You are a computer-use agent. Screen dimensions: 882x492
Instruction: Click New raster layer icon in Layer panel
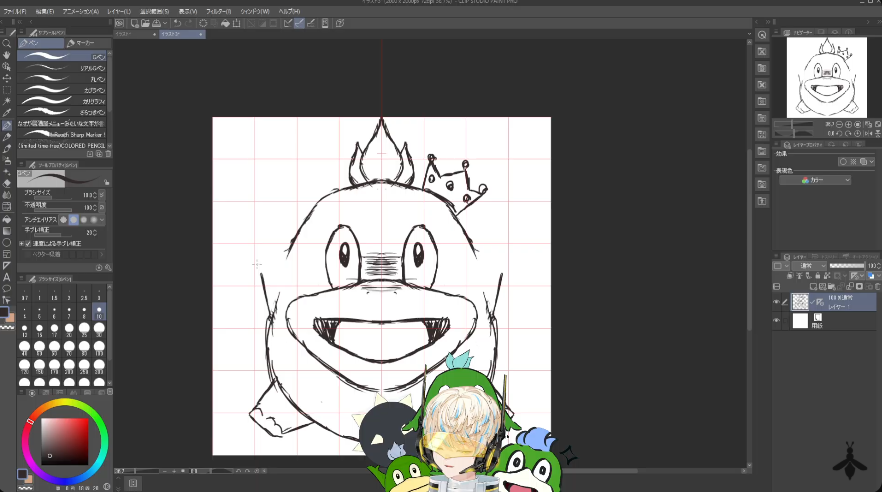[813, 287]
